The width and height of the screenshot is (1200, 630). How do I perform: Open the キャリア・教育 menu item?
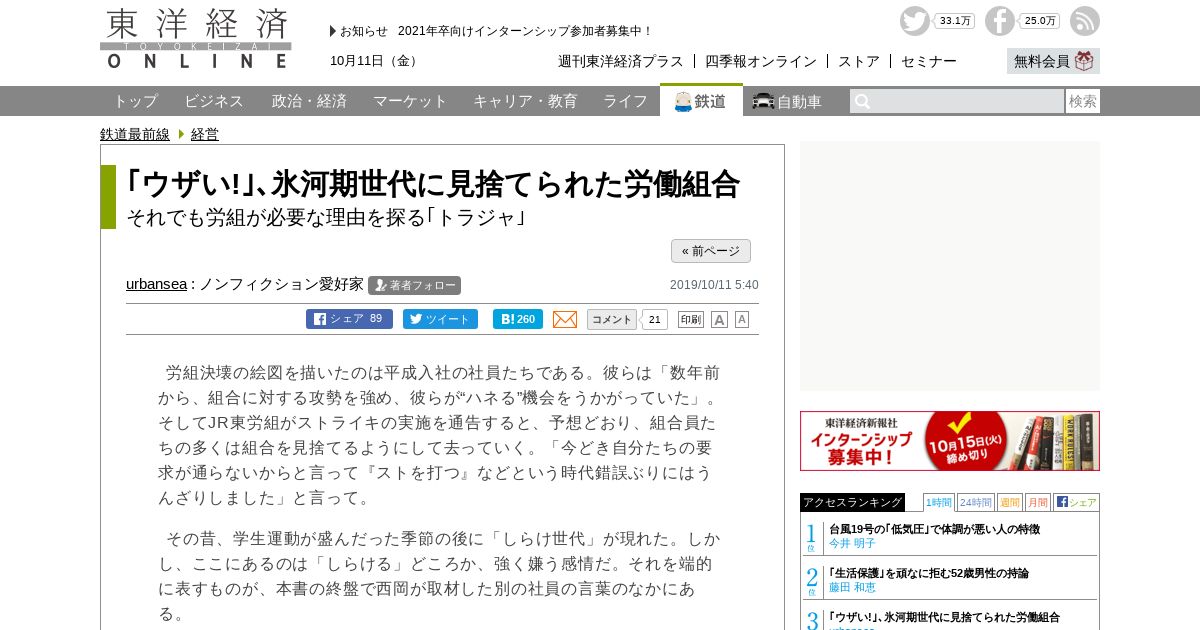[x=525, y=101]
